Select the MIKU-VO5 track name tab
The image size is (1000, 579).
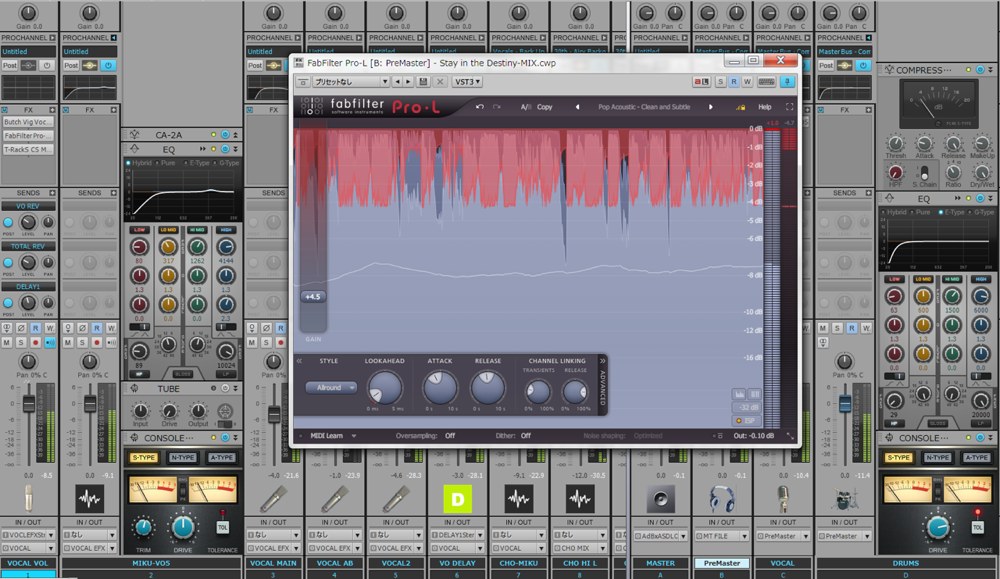point(151,563)
